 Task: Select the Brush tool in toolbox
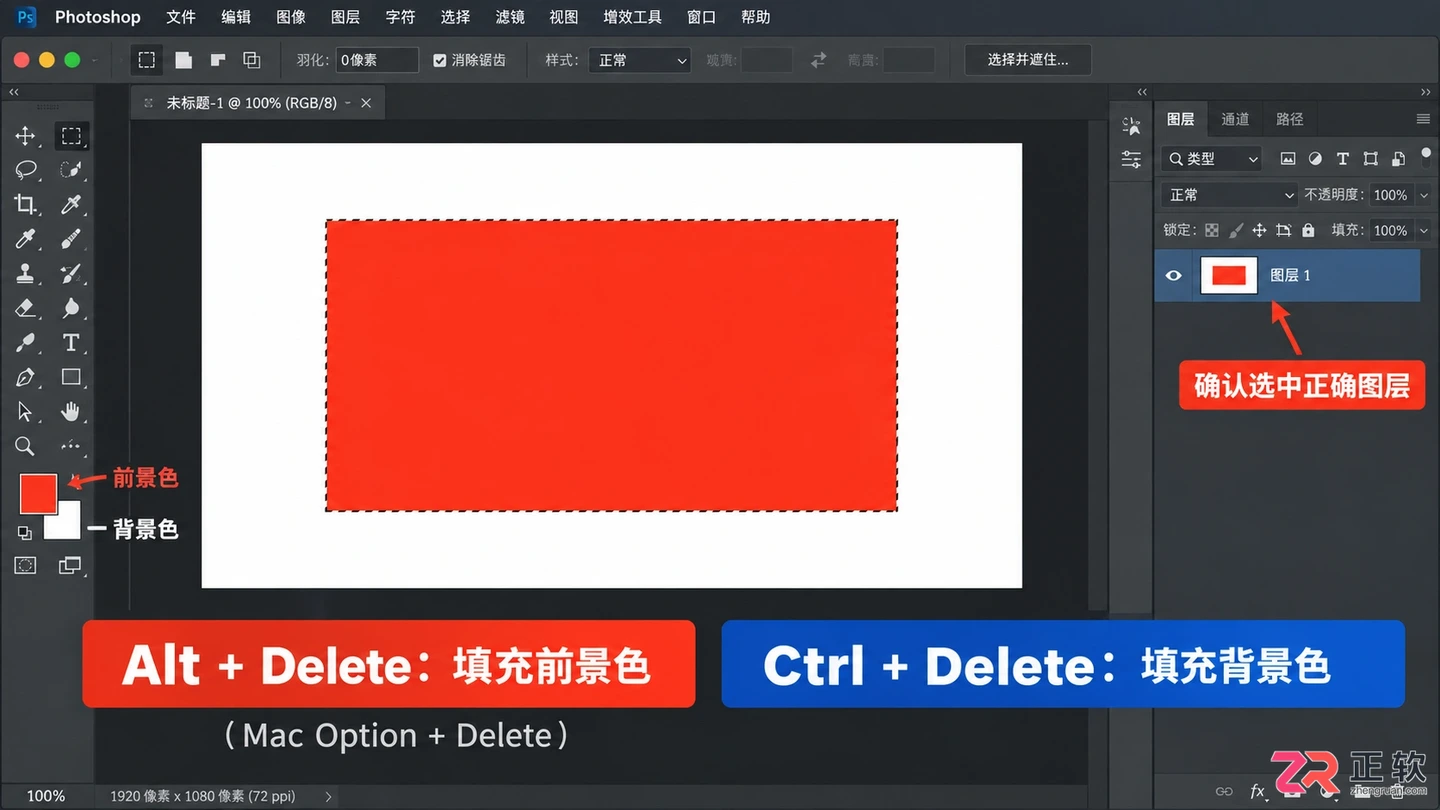[x=70, y=239]
